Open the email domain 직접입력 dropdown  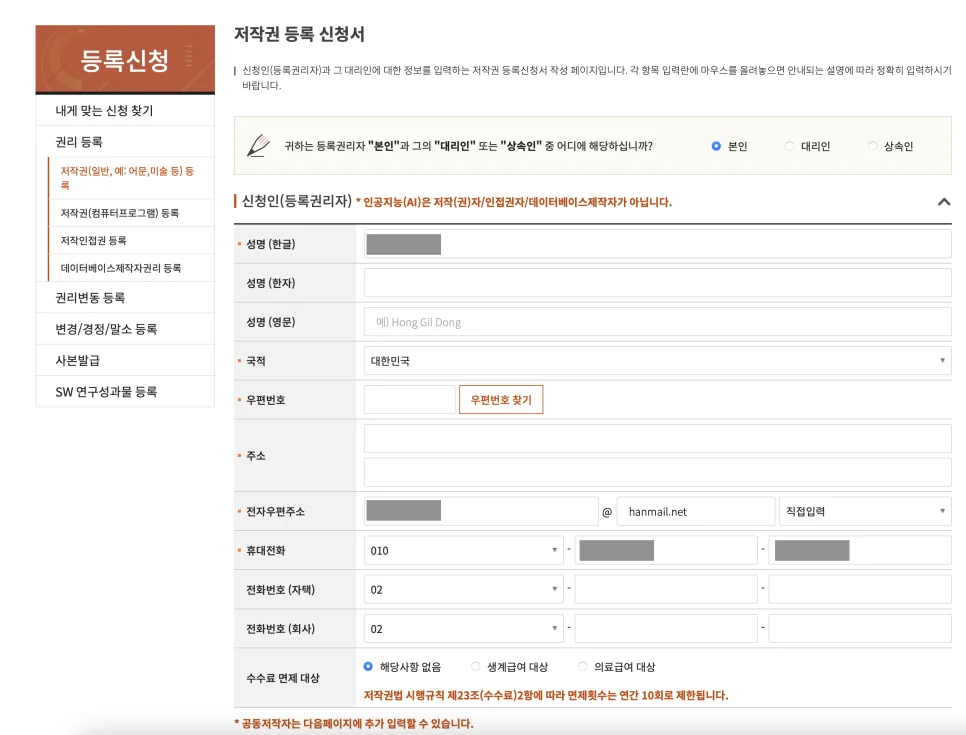[864, 511]
